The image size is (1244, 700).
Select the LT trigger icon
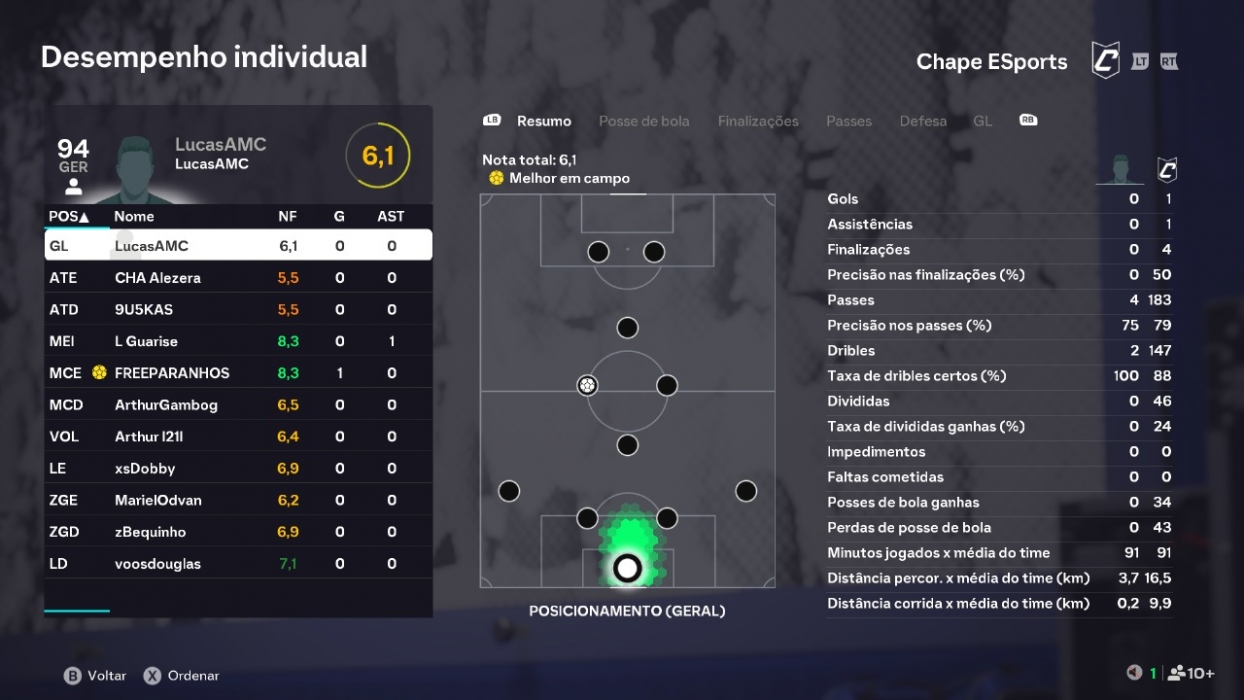click(1139, 62)
